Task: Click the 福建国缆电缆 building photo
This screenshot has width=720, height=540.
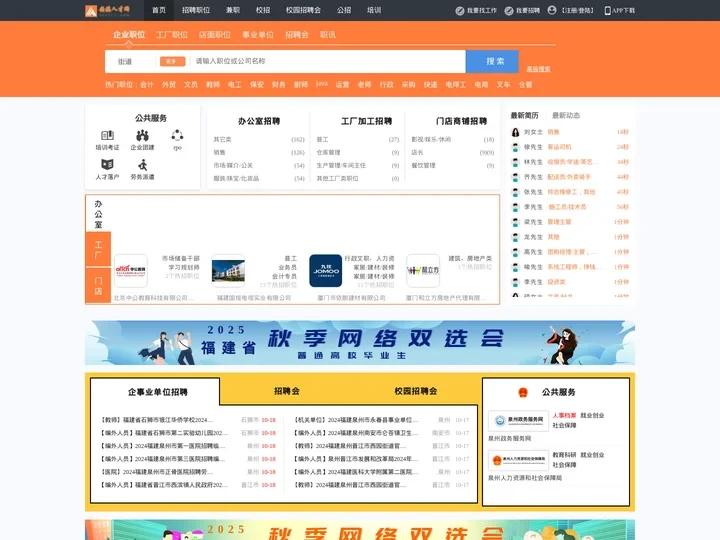Action: (228, 270)
